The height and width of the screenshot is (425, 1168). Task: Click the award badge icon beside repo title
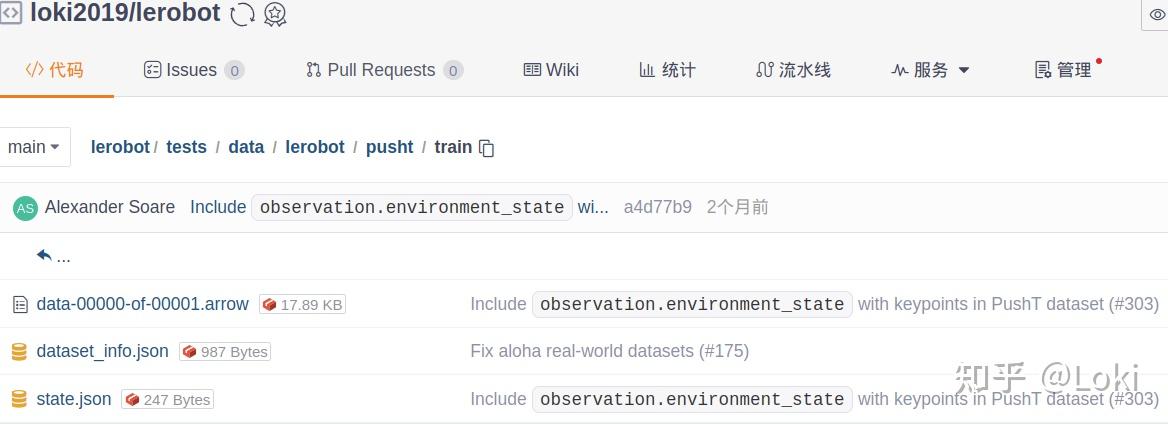coord(275,14)
